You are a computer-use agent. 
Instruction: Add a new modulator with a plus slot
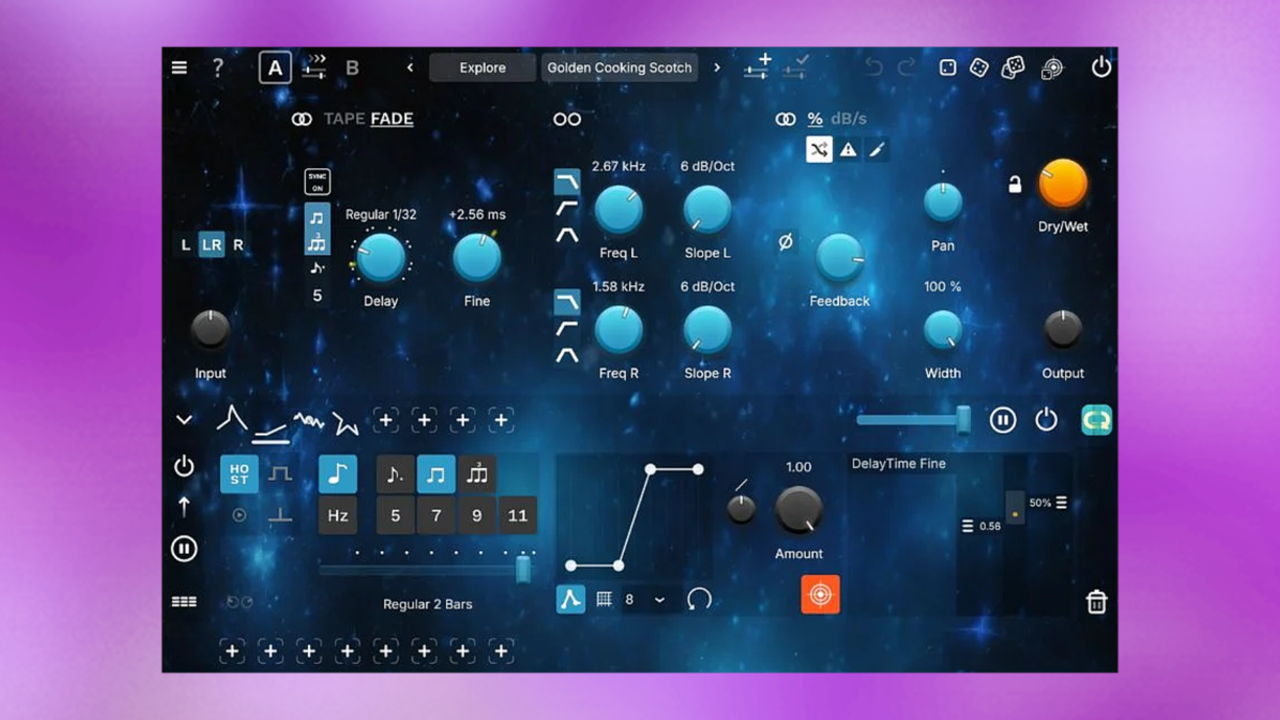coord(386,420)
